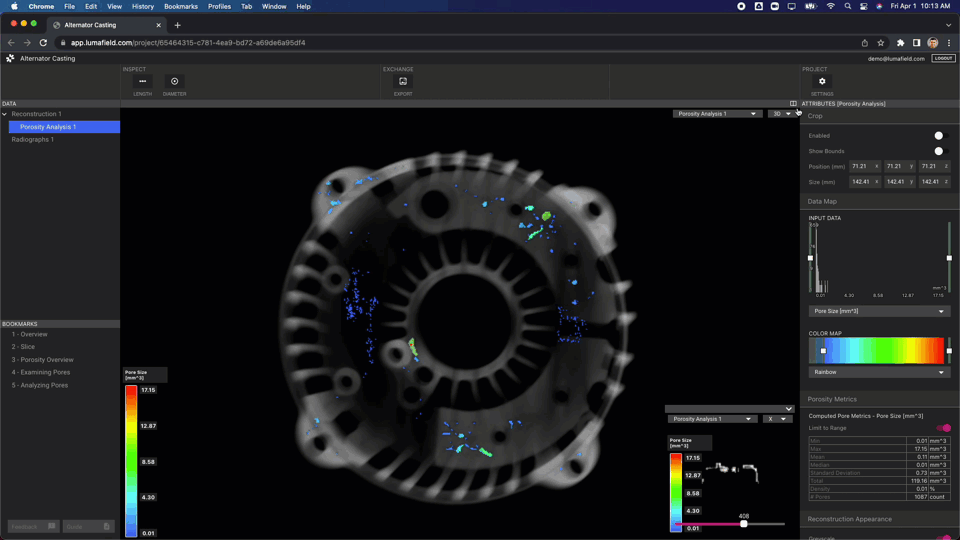
Task: Bookmark this page with star icon
Action: click(x=880, y=43)
